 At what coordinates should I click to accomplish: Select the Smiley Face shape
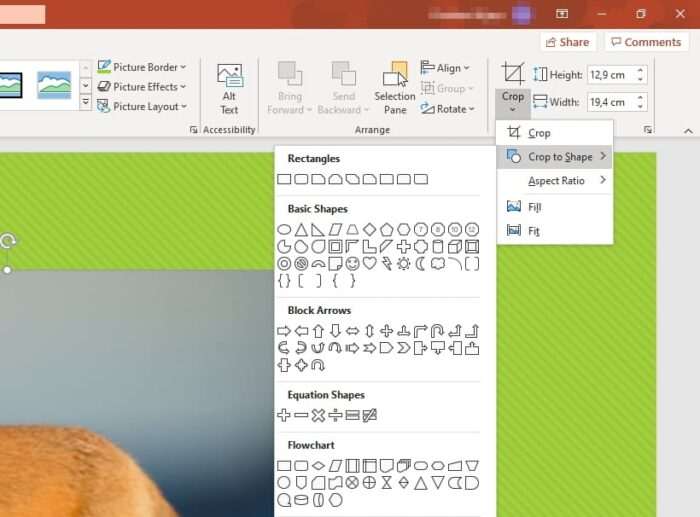(x=352, y=264)
